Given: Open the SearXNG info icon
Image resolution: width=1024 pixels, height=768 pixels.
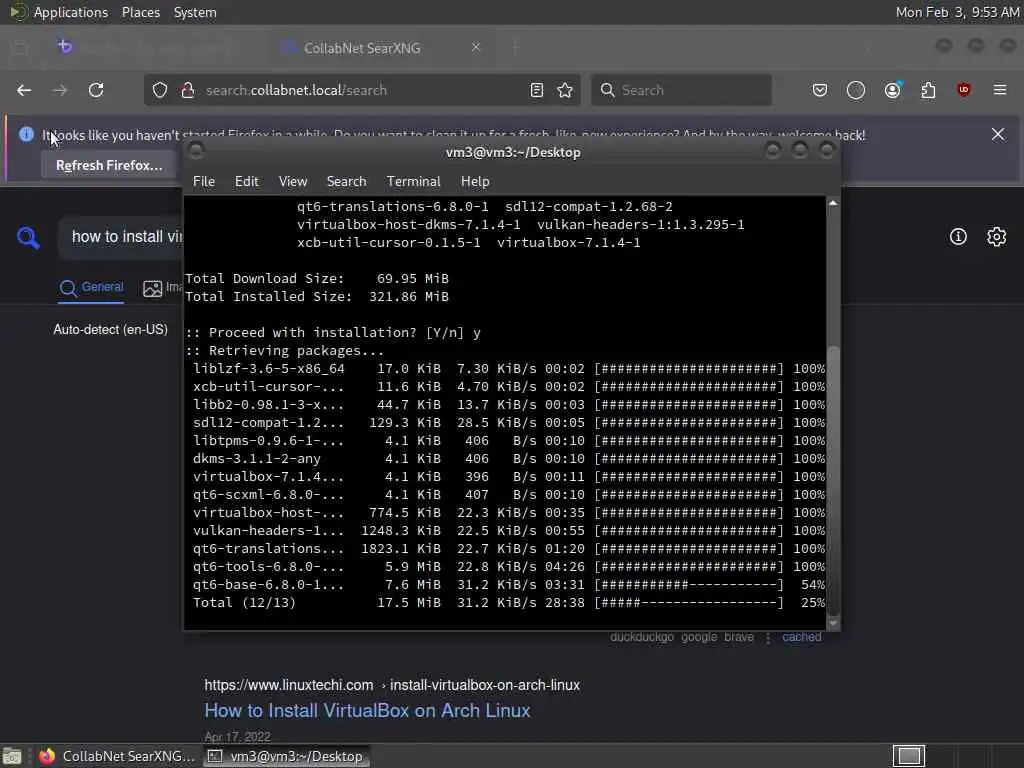Looking at the screenshot, I should pyautogui.click(x=958, y=236).
